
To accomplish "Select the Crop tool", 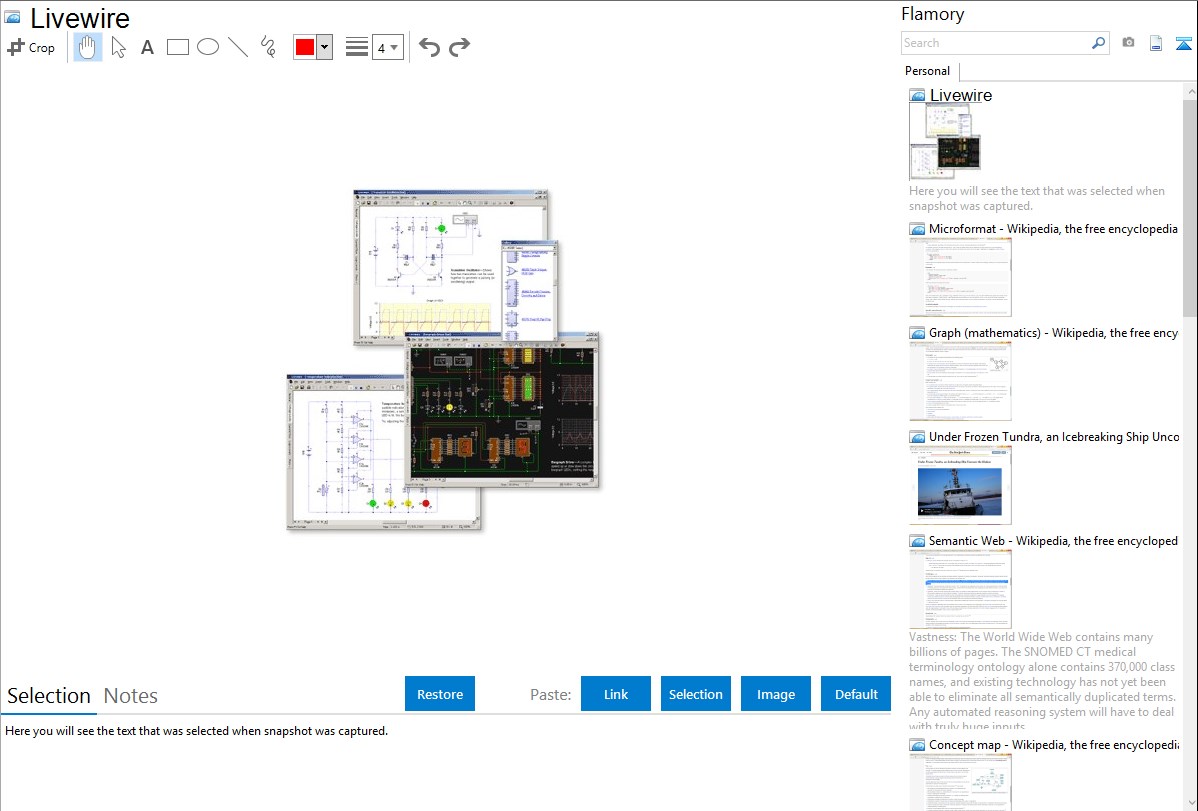I will coord(31,47).
